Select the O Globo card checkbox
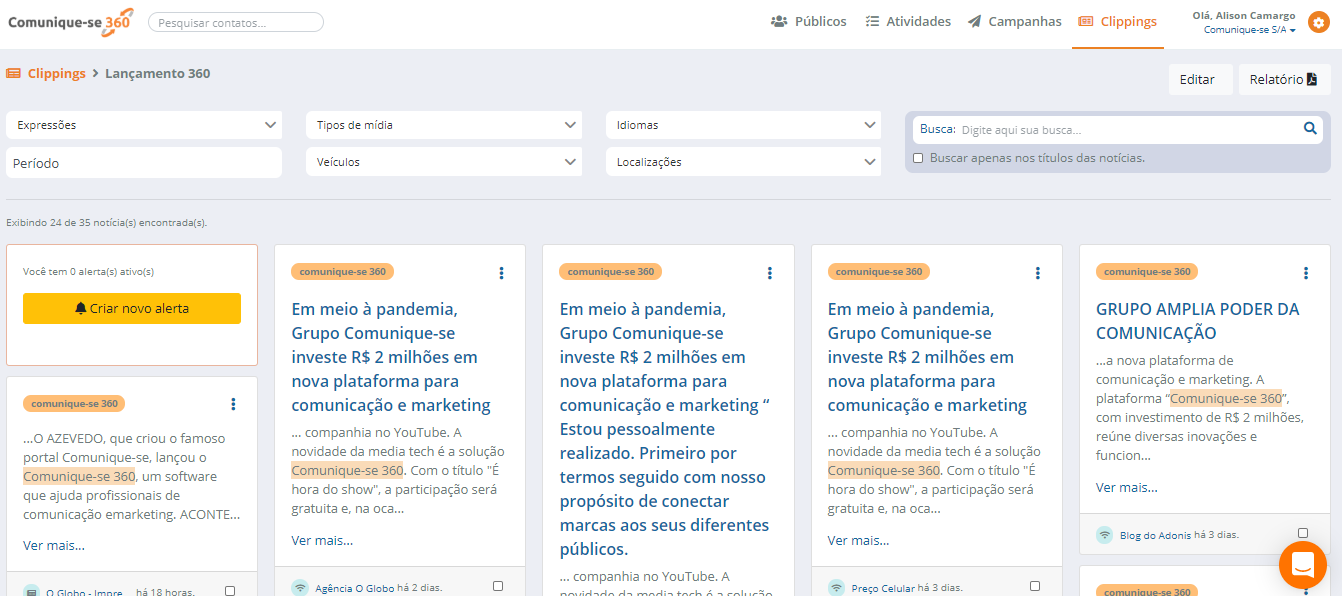 click(230, 591)
